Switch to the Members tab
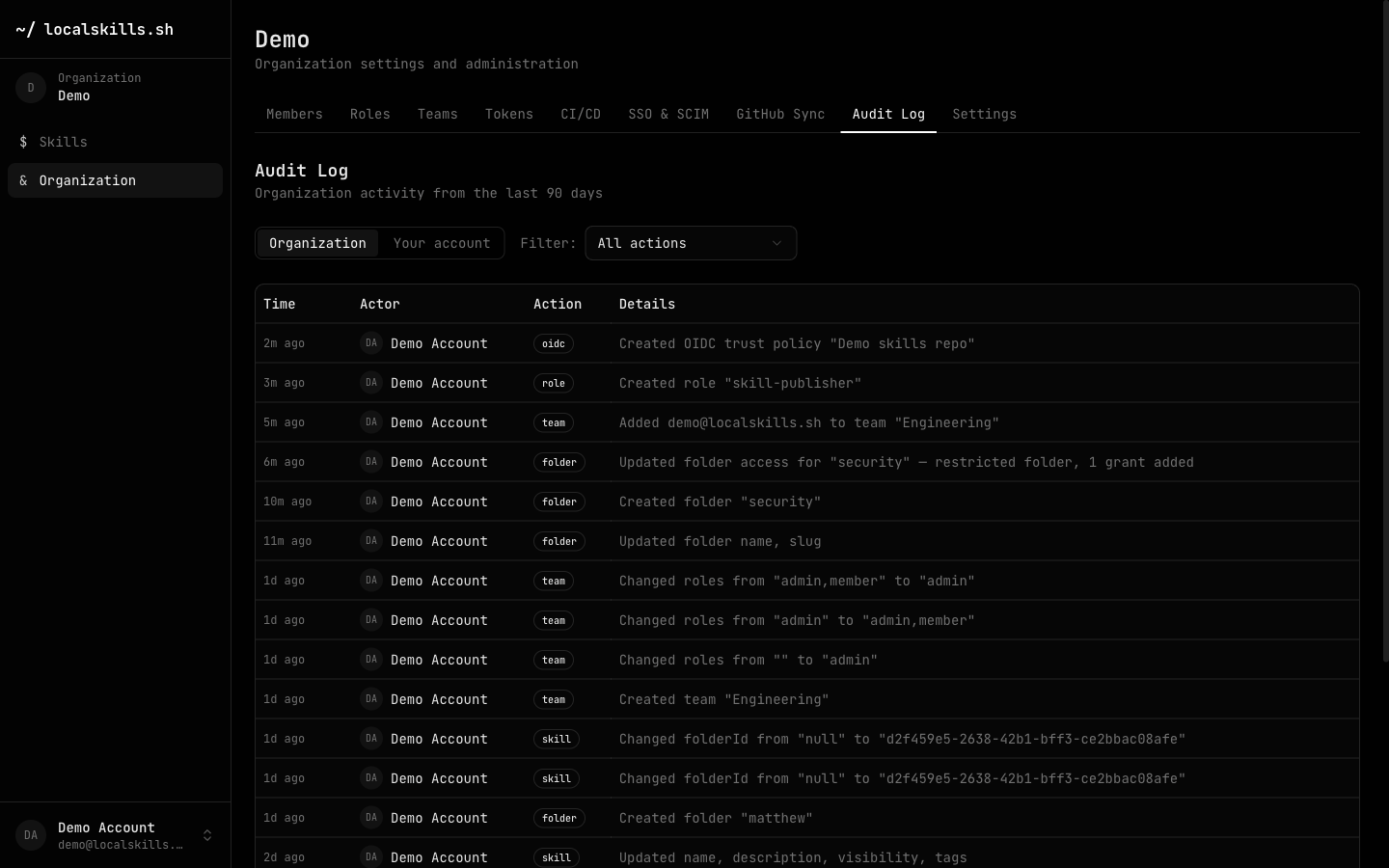 pyautogui.click(x=294, y=114)
